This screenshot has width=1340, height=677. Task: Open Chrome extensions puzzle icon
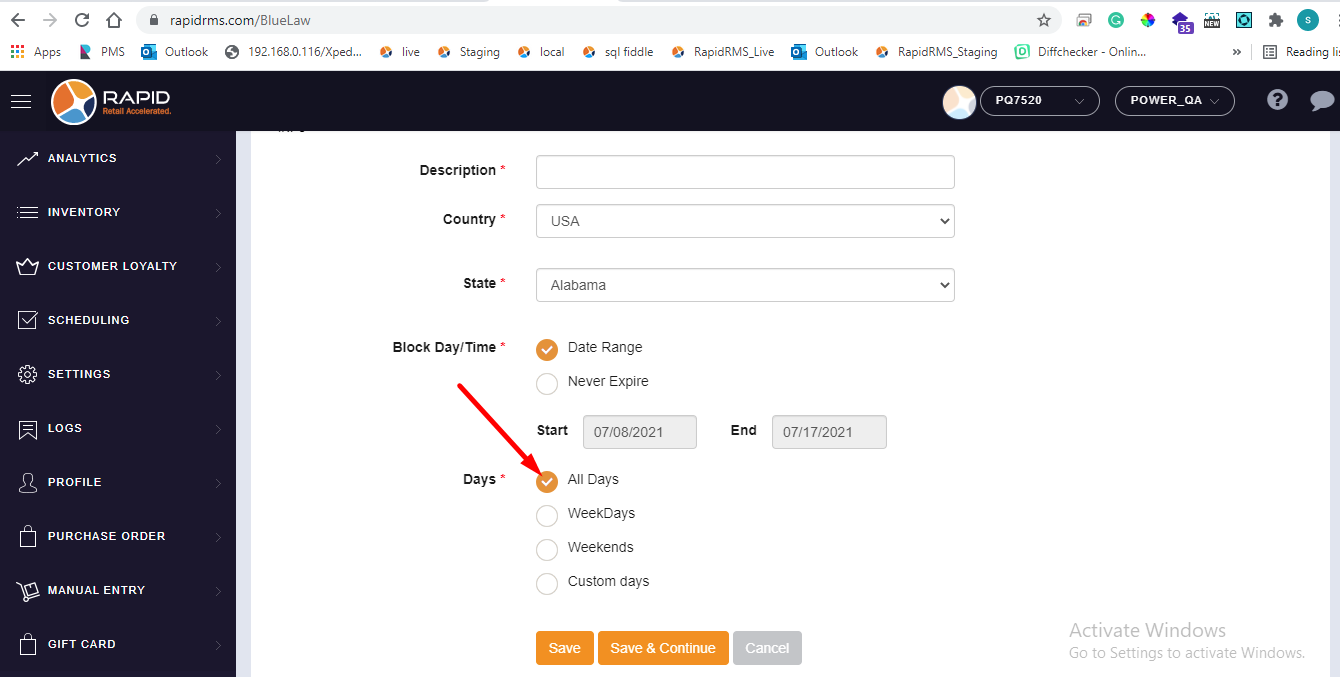pos(1275,20)
